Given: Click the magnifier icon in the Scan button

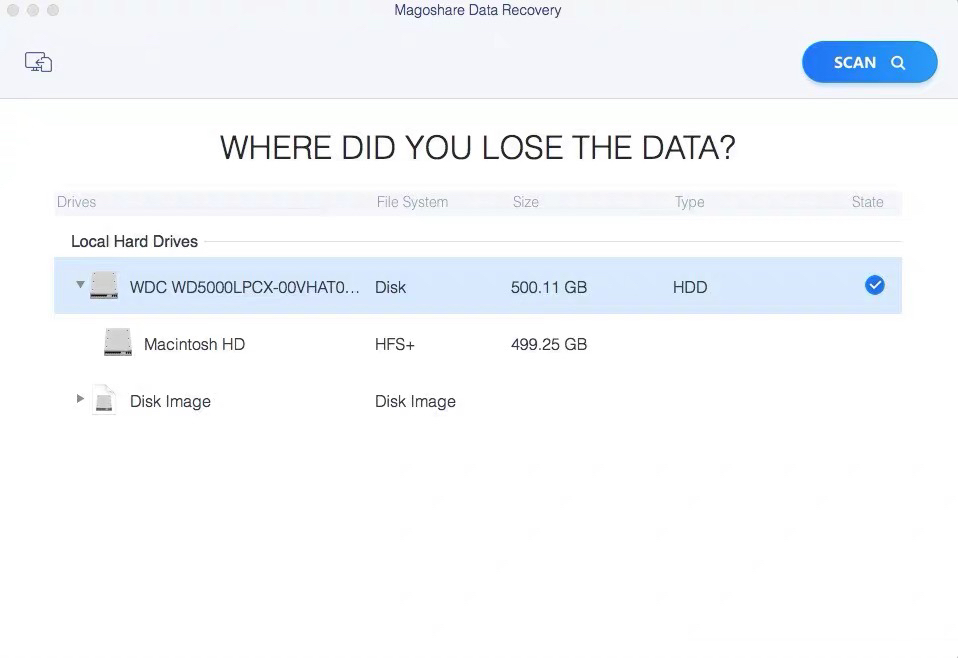Looking at the screenshot, I should [898, 63].
